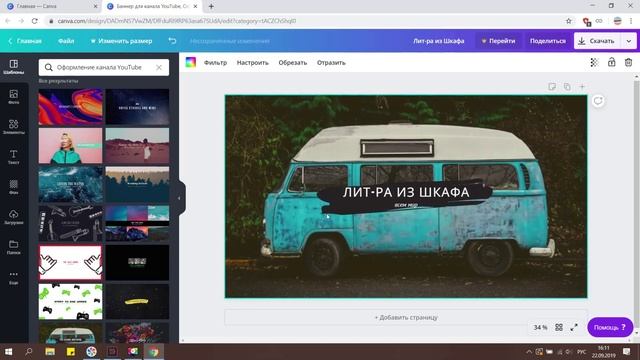The image size is (640, 360).
Task: Reload the page in the browser
Action: (x=35, y=21)
